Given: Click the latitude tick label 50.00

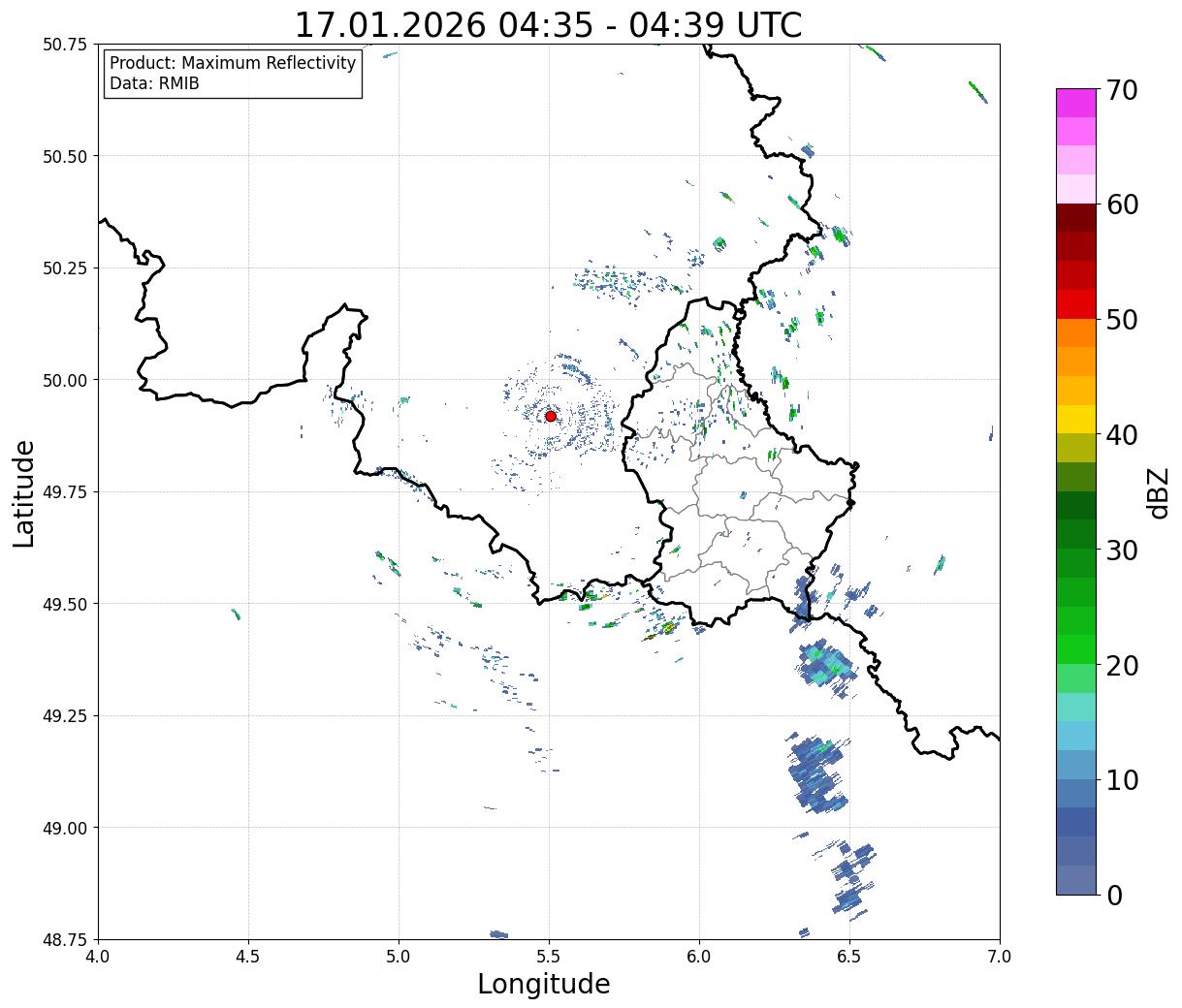Looking at the screenshot, I should 65,380.
